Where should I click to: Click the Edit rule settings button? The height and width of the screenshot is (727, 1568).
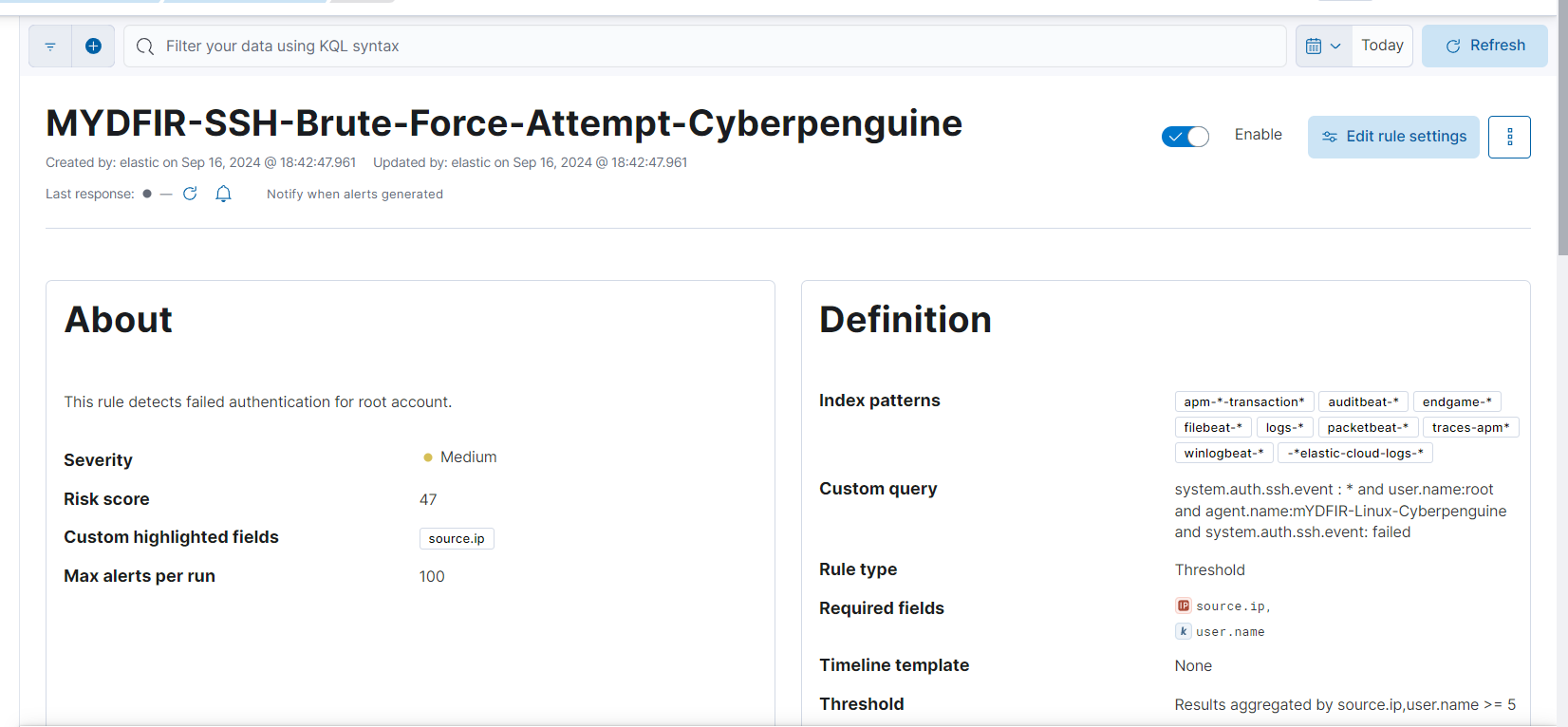(x=1393, y=137)
